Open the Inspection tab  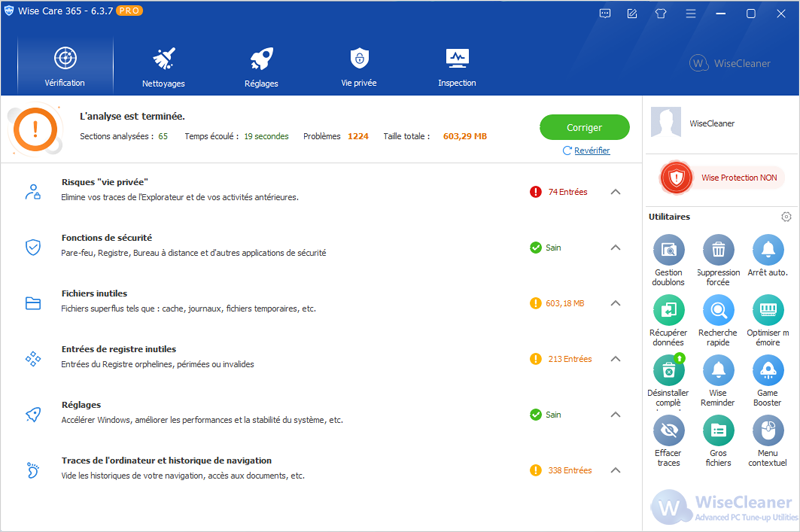pyautogui.click(x=457, y=66)
